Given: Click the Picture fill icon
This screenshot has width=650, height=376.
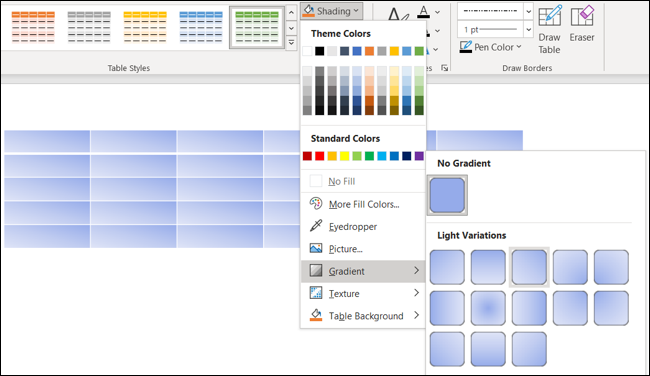Looking at the screenshot, I should 316,248.
